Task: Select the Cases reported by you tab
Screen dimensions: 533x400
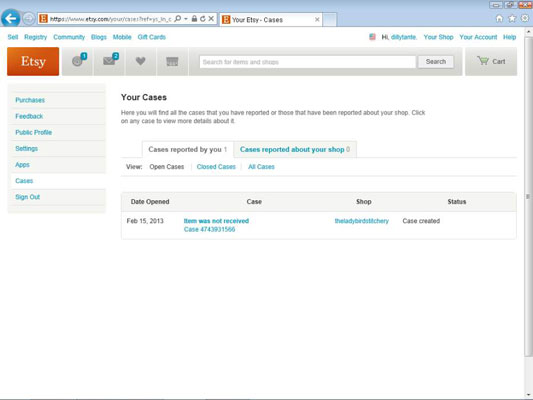Action: coord(188,150)
